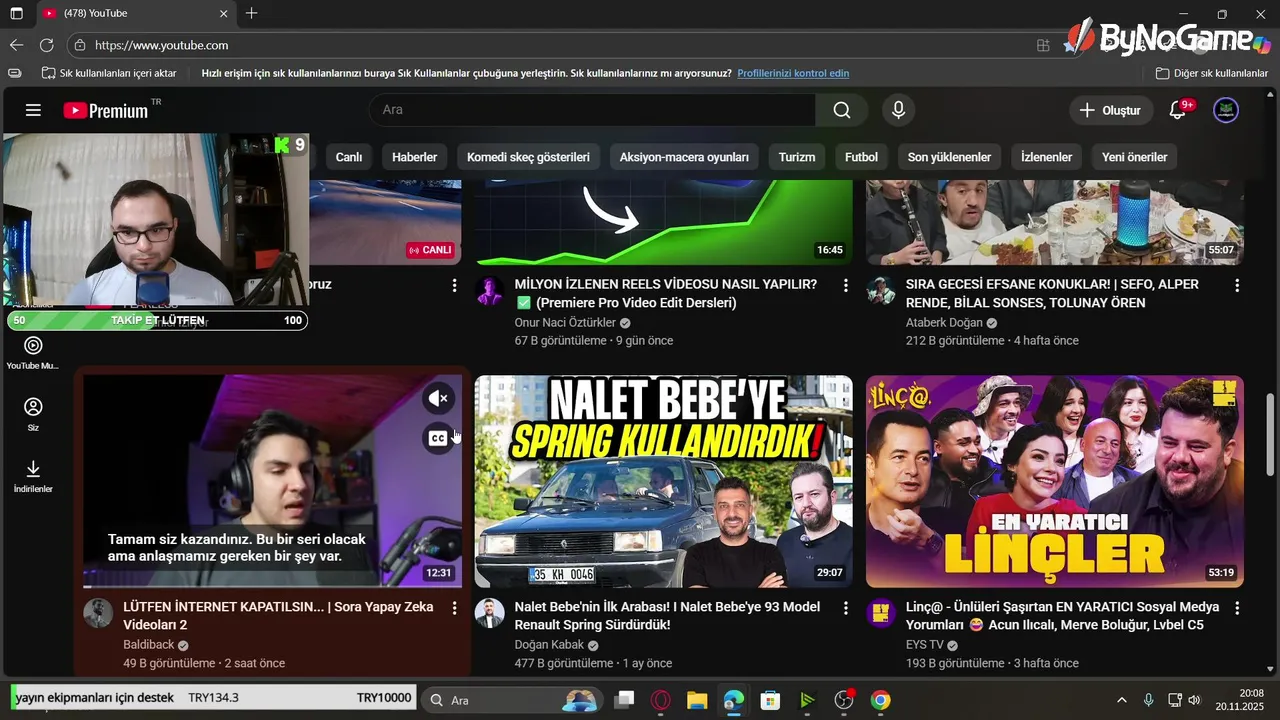The width and height of the screenshot is (1280, 720).
Task: Open MİLYON İZLENEN REELS video title
Action: pos(666,293)
